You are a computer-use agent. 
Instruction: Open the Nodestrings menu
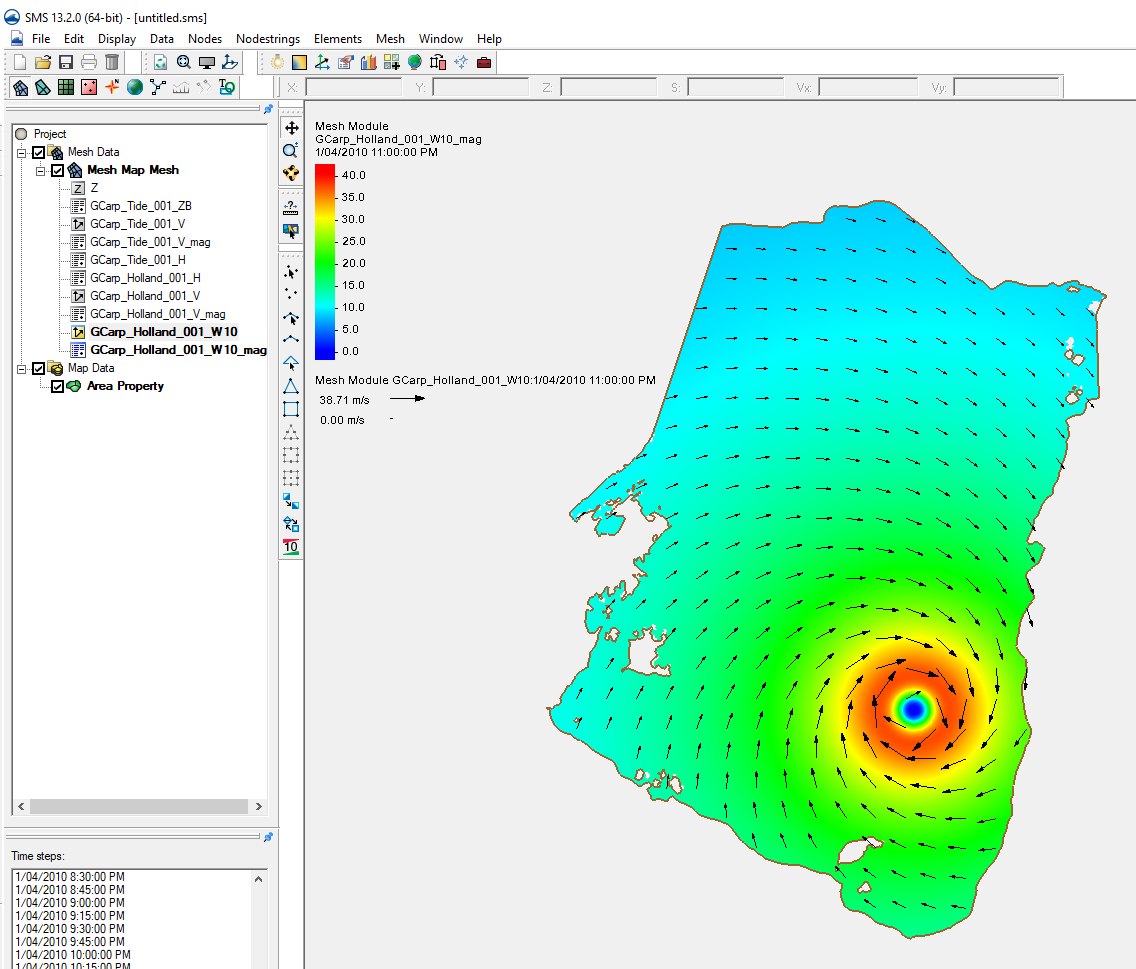pos(267,39)
